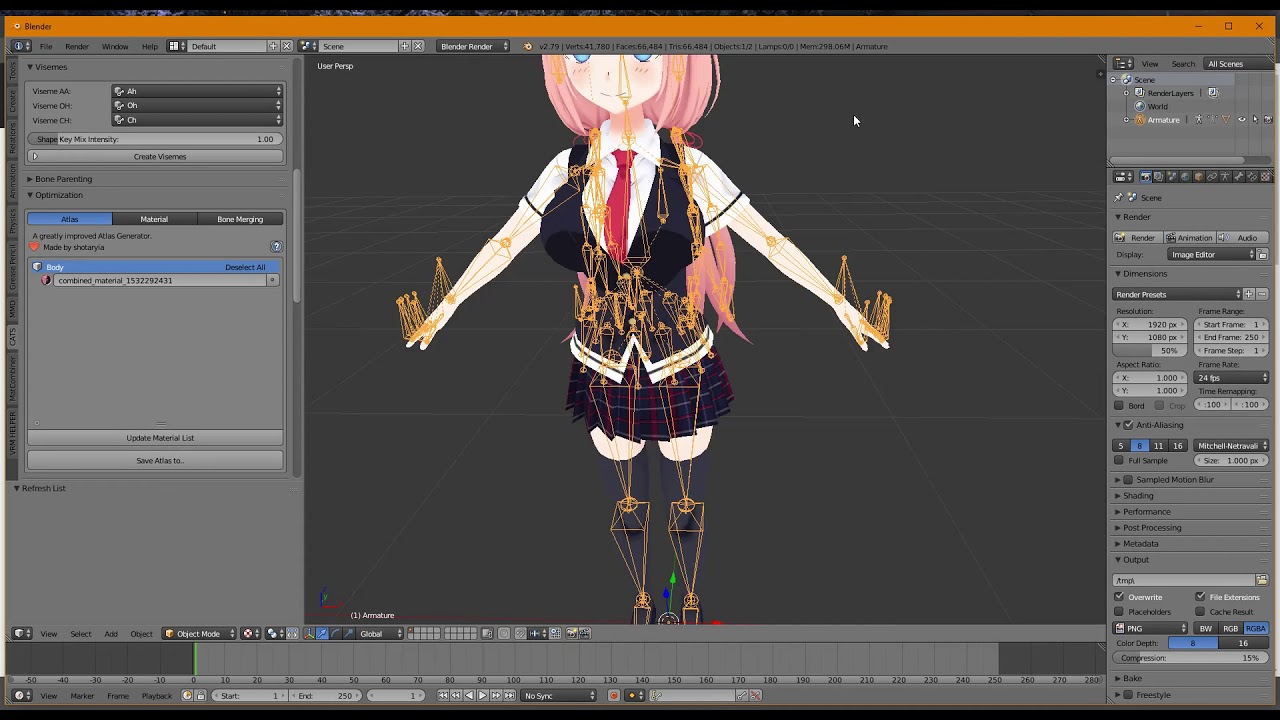Click Deselect All in Body row
This screenshot has width=1280, height=720.
pos(245,267)
